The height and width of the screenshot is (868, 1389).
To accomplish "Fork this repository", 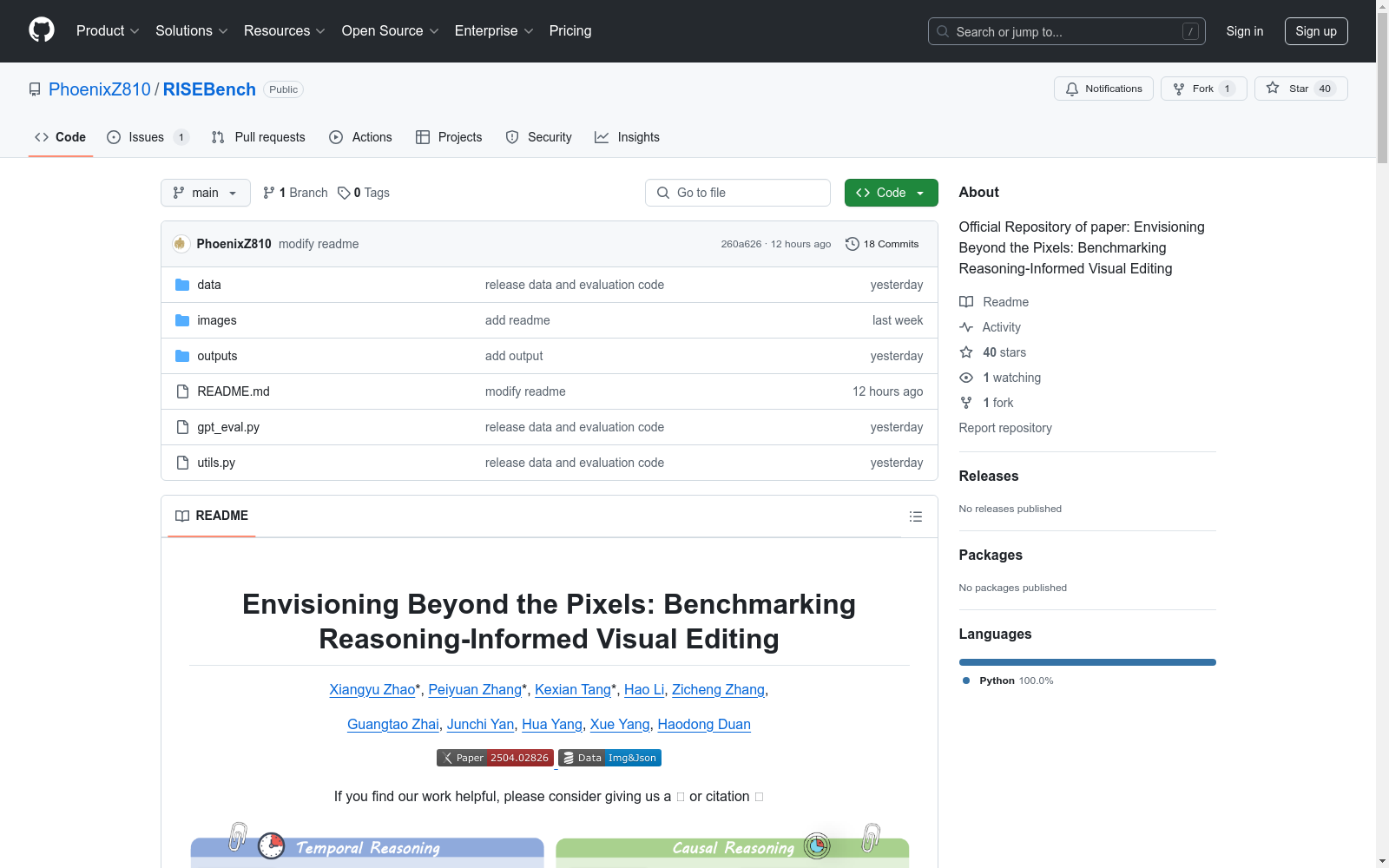I will [1204, 89].
